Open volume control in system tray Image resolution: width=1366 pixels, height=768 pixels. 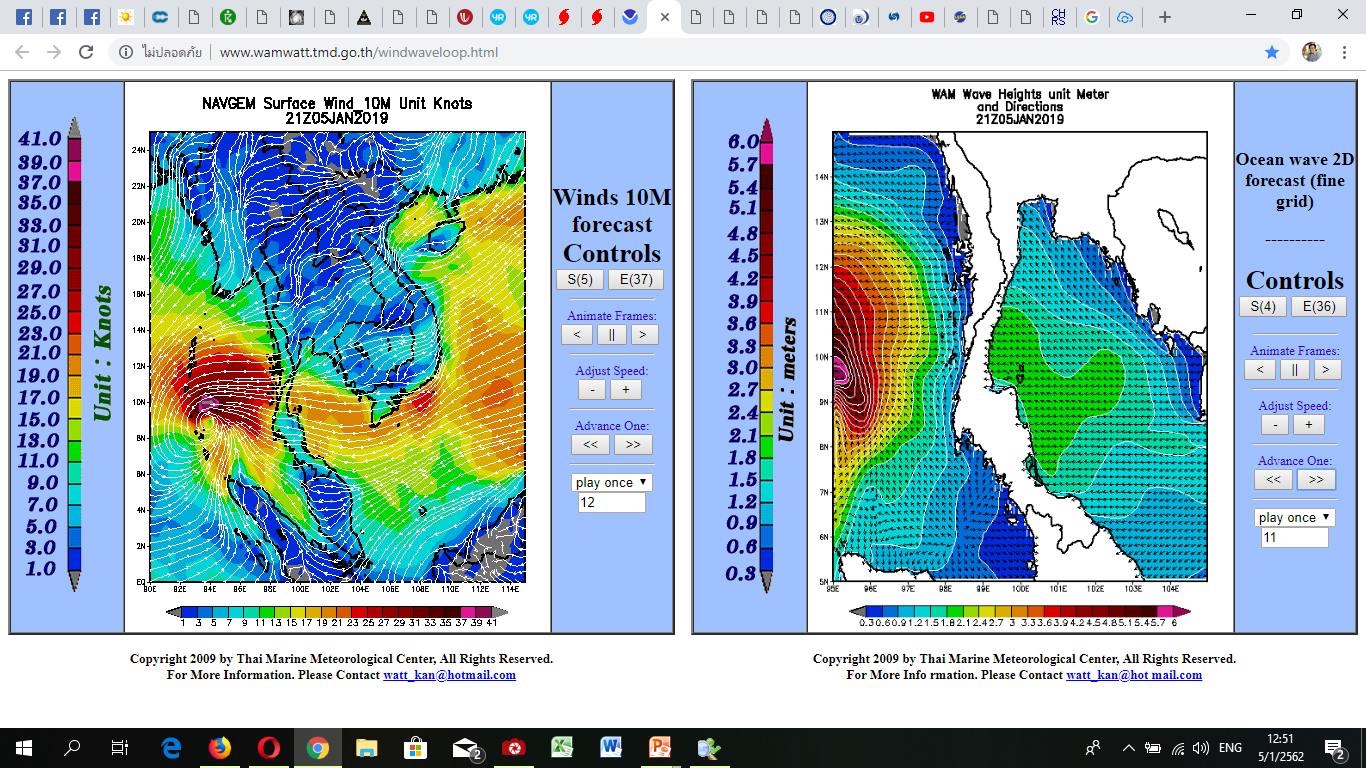[x=1201, y=748]
